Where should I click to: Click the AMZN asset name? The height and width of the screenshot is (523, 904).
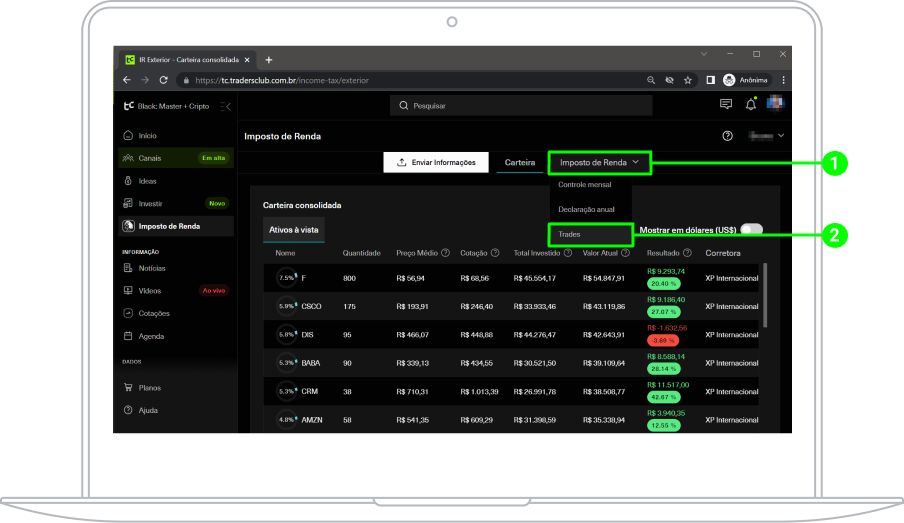pos(312,420)
